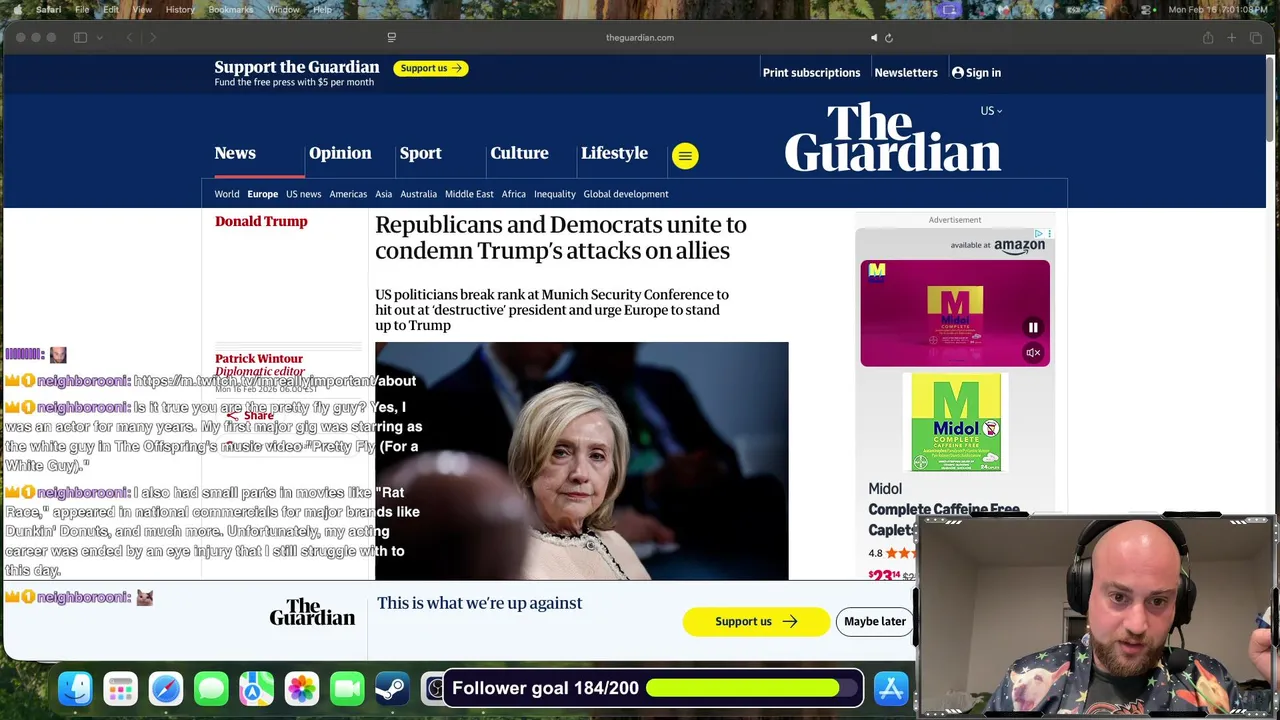Launch Steam from the Dock
Viewport: 1280px width, 720px height.
point(392,689)
